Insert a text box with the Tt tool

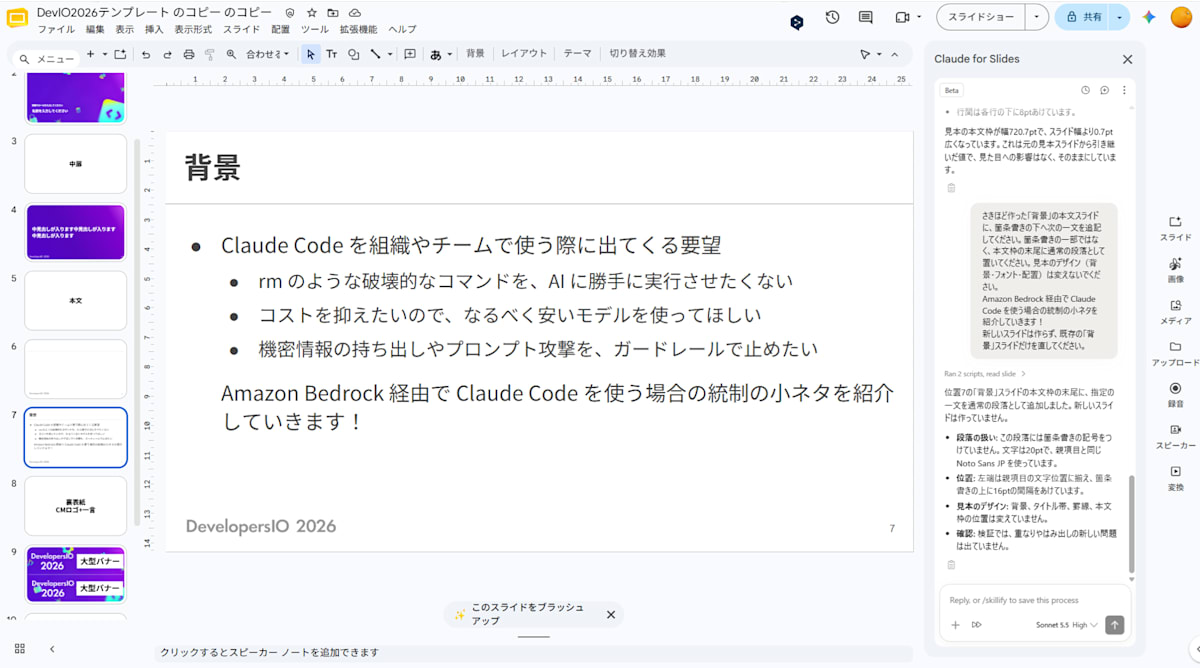tap(332, 54)
